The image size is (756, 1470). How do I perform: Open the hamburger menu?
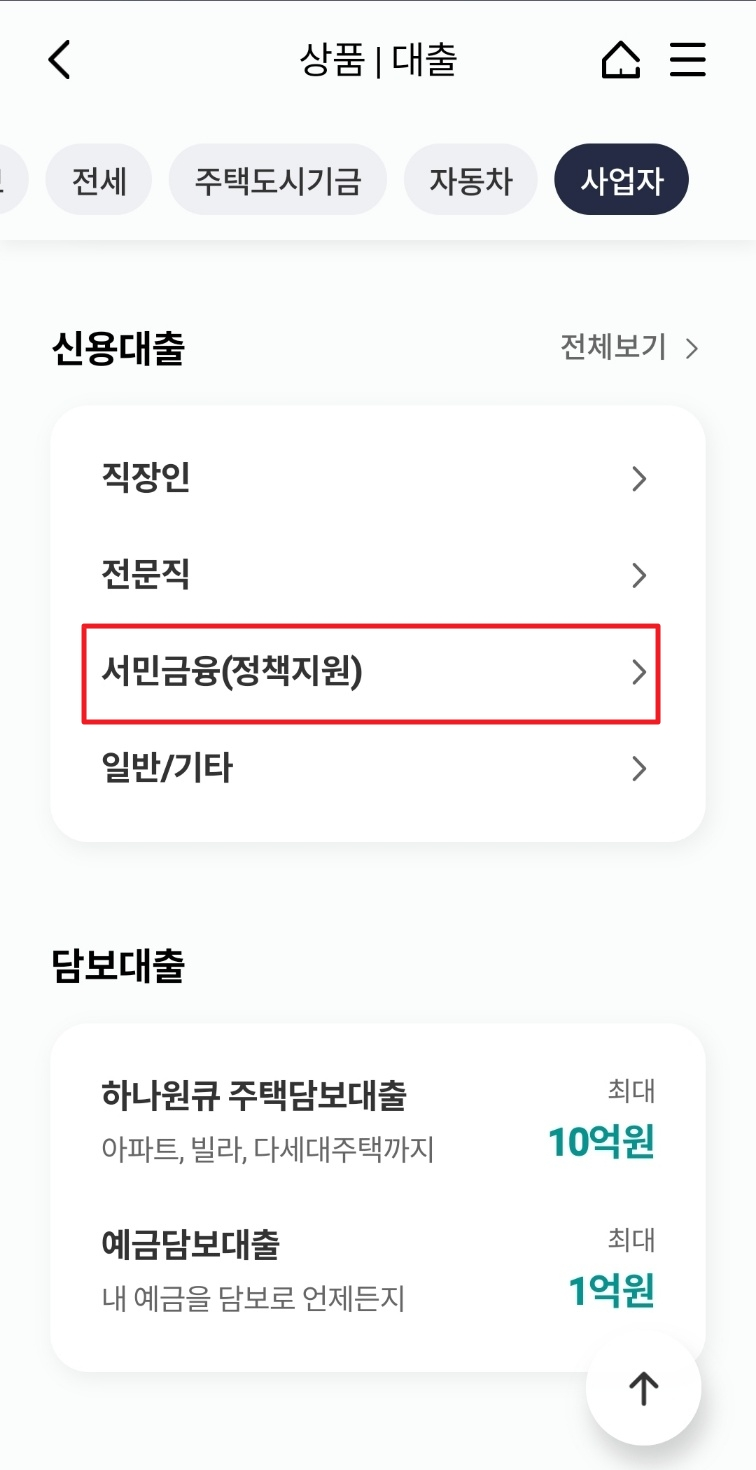pyautogui.click(x=688, y=60)
